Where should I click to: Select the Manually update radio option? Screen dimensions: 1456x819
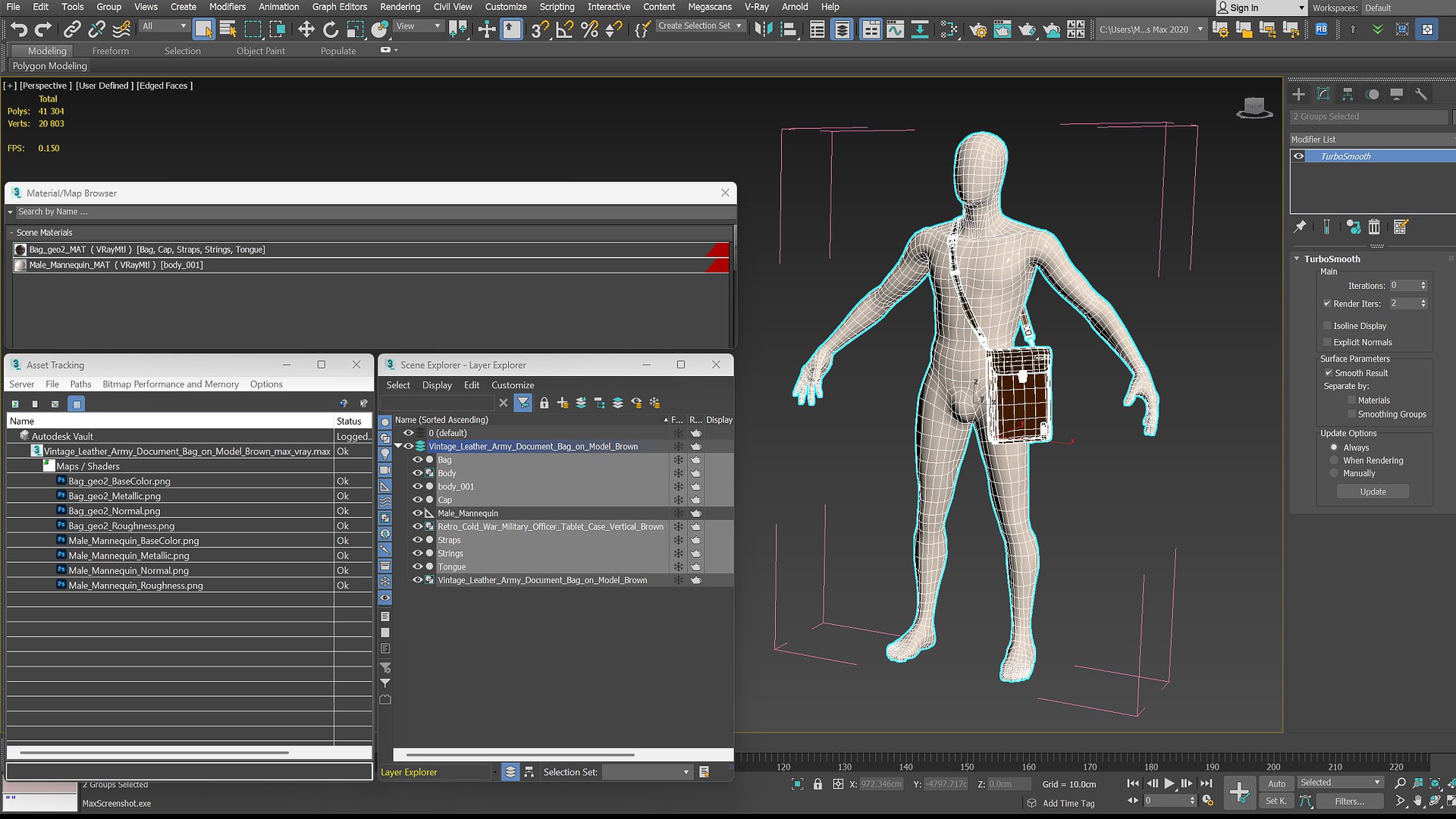click(x=1334, y=473)
